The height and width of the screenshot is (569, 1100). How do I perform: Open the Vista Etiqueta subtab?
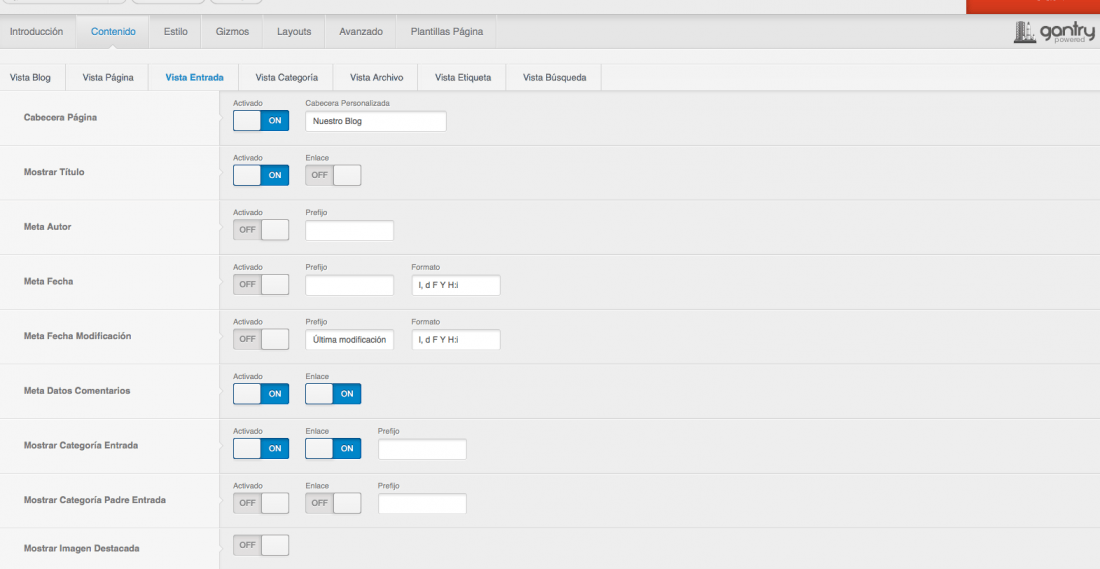coord(463,77)
